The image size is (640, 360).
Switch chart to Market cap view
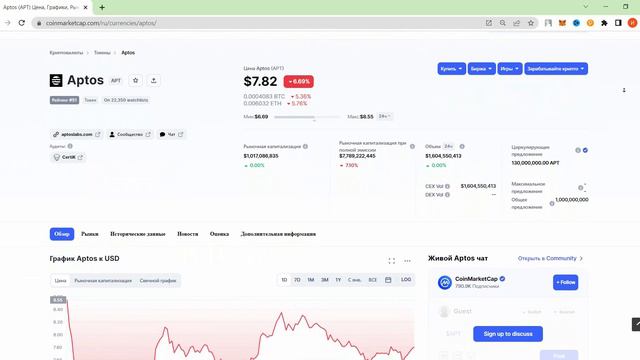[103, 280]
